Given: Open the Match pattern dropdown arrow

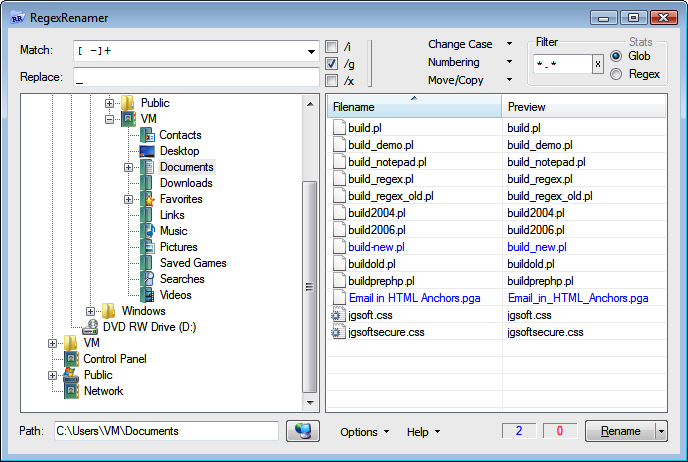Looking at the screenshot, I should click(311, 52).
